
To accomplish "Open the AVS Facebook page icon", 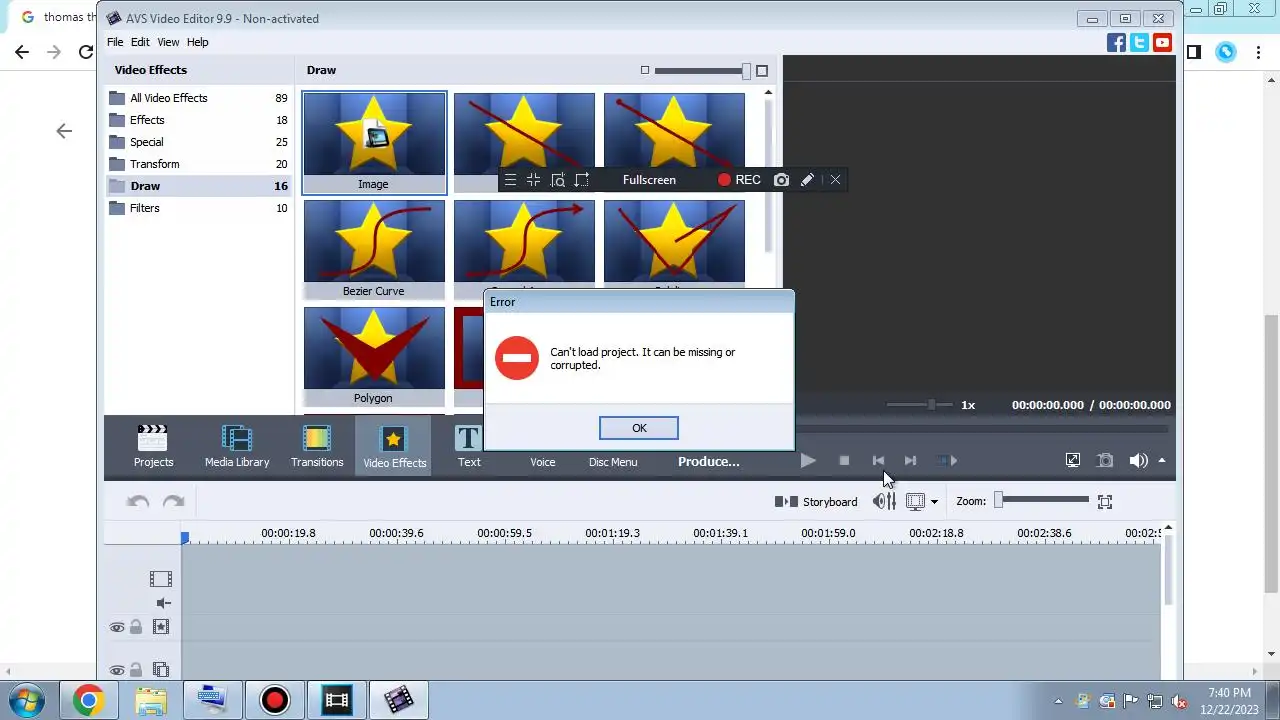I will [x=1117, y=42].
